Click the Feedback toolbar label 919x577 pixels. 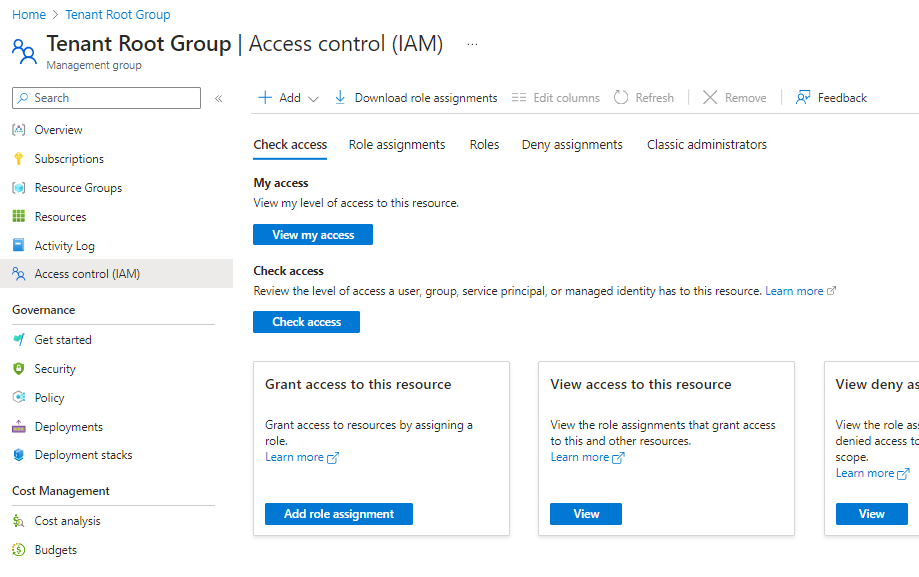pos(842,98)
